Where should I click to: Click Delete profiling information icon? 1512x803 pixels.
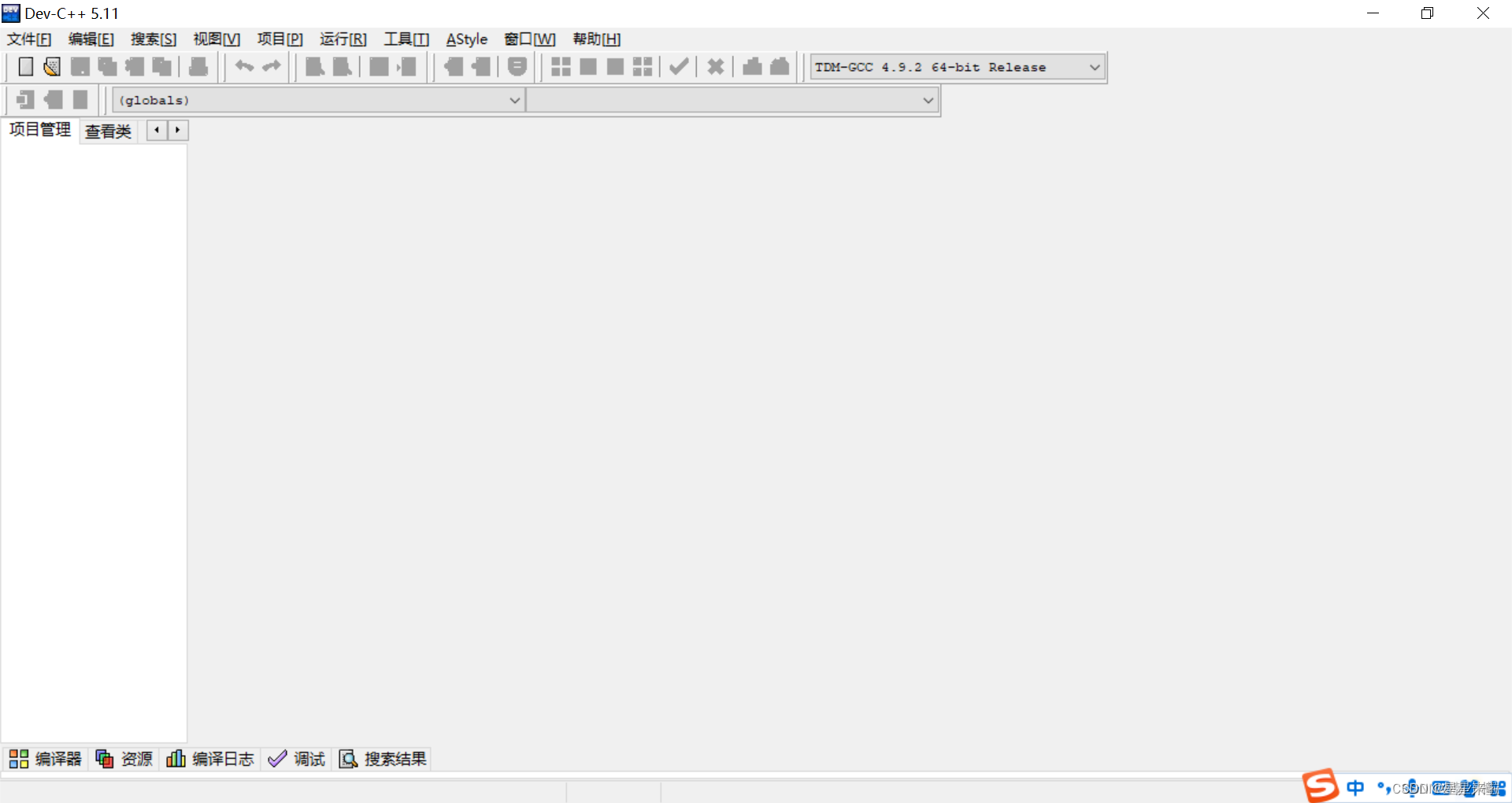[x=780, y=67]
